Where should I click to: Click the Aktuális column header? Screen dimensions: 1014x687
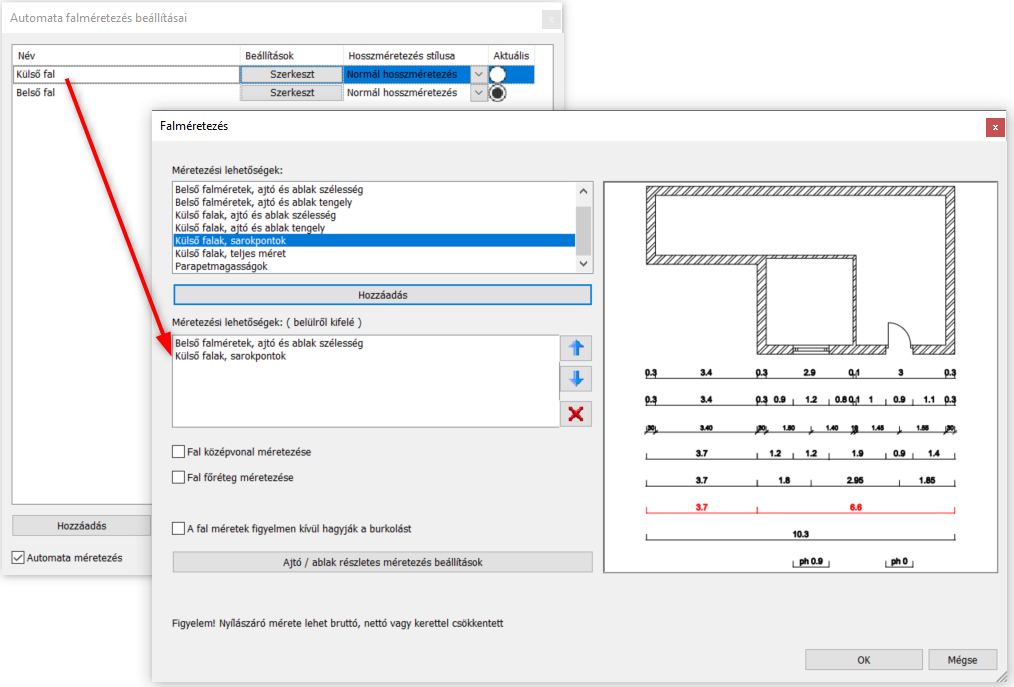(x=511, y=56)
